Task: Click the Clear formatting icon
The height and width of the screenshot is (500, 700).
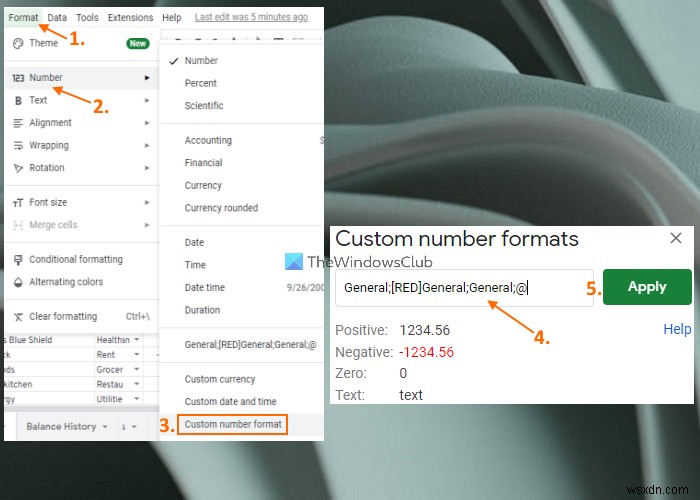Action: [18, 317]
